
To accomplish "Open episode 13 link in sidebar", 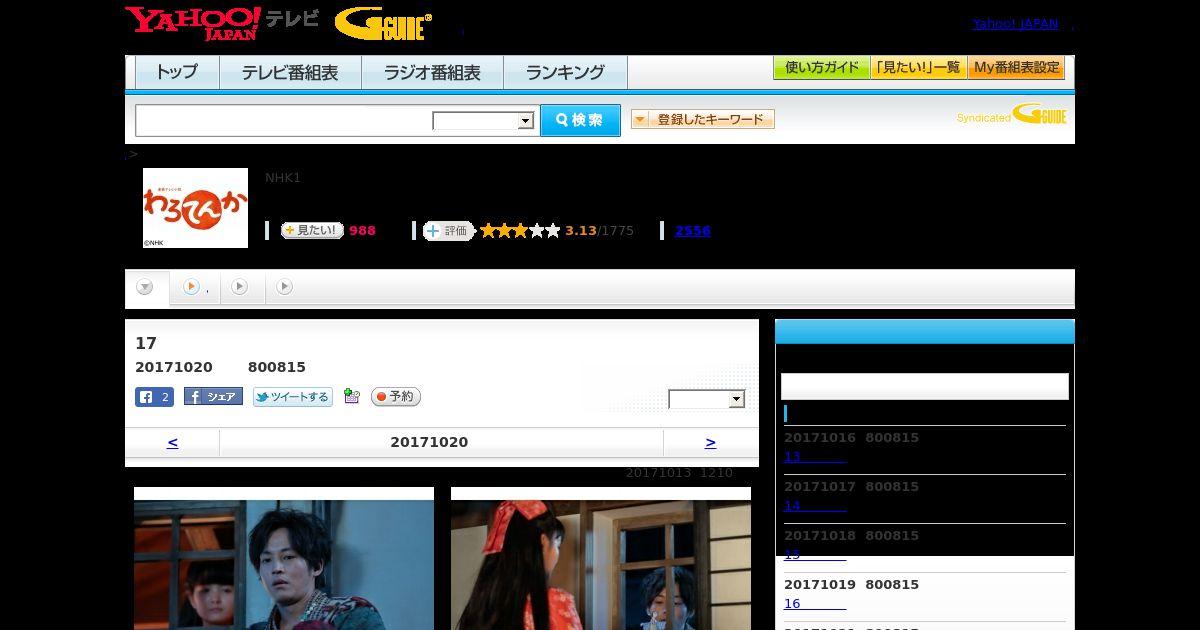I will (815, 457).
